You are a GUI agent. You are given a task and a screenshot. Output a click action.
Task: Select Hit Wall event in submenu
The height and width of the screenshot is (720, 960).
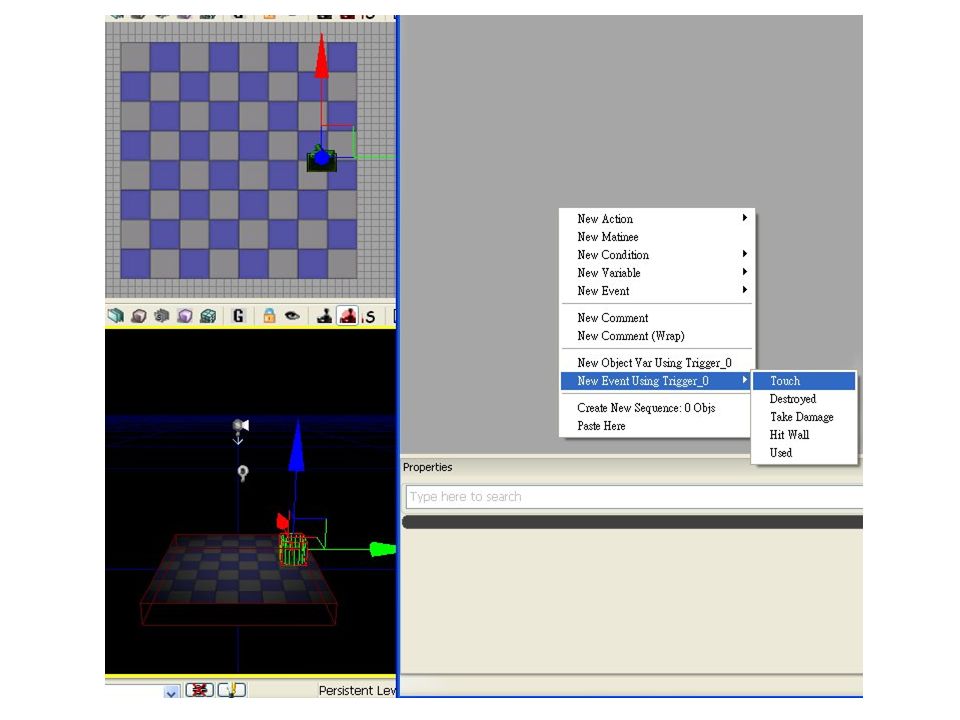click(x=804, y=435)
